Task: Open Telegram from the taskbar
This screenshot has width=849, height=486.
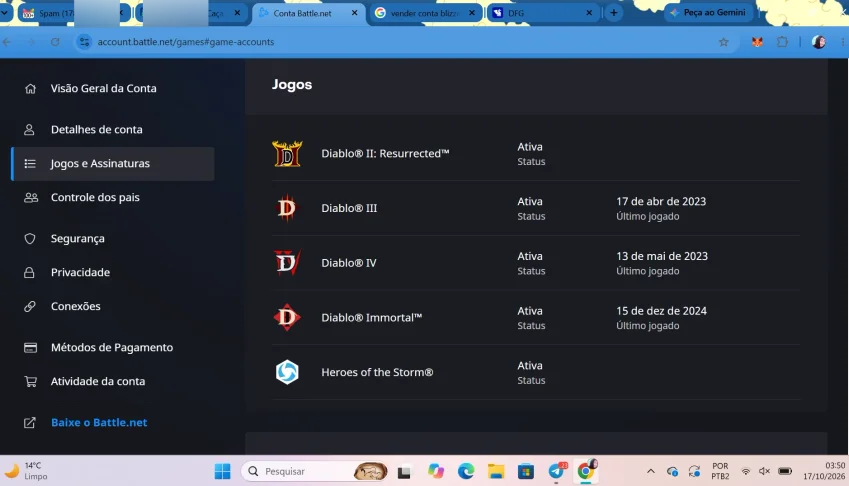Action: coord(556,471)
